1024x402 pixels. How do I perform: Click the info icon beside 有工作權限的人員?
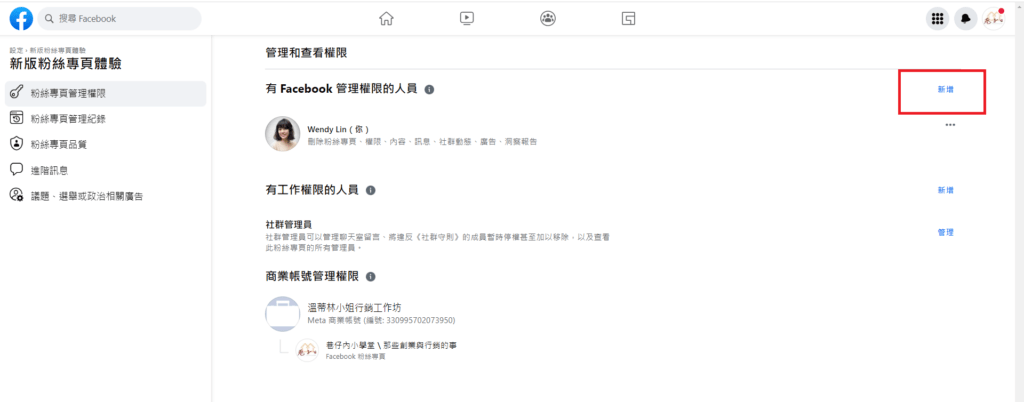click(x=370, y=190)
